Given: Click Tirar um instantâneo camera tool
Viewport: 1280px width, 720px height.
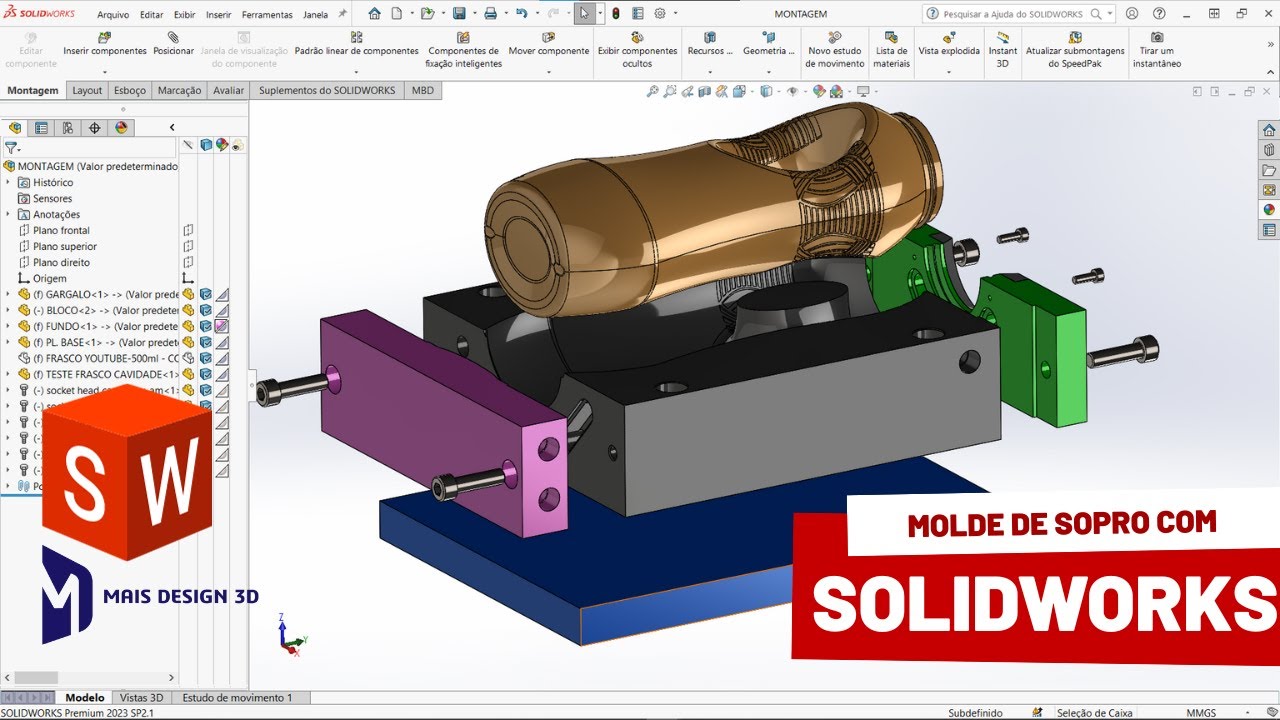Looking at the screenshot, I should 1157,50.
